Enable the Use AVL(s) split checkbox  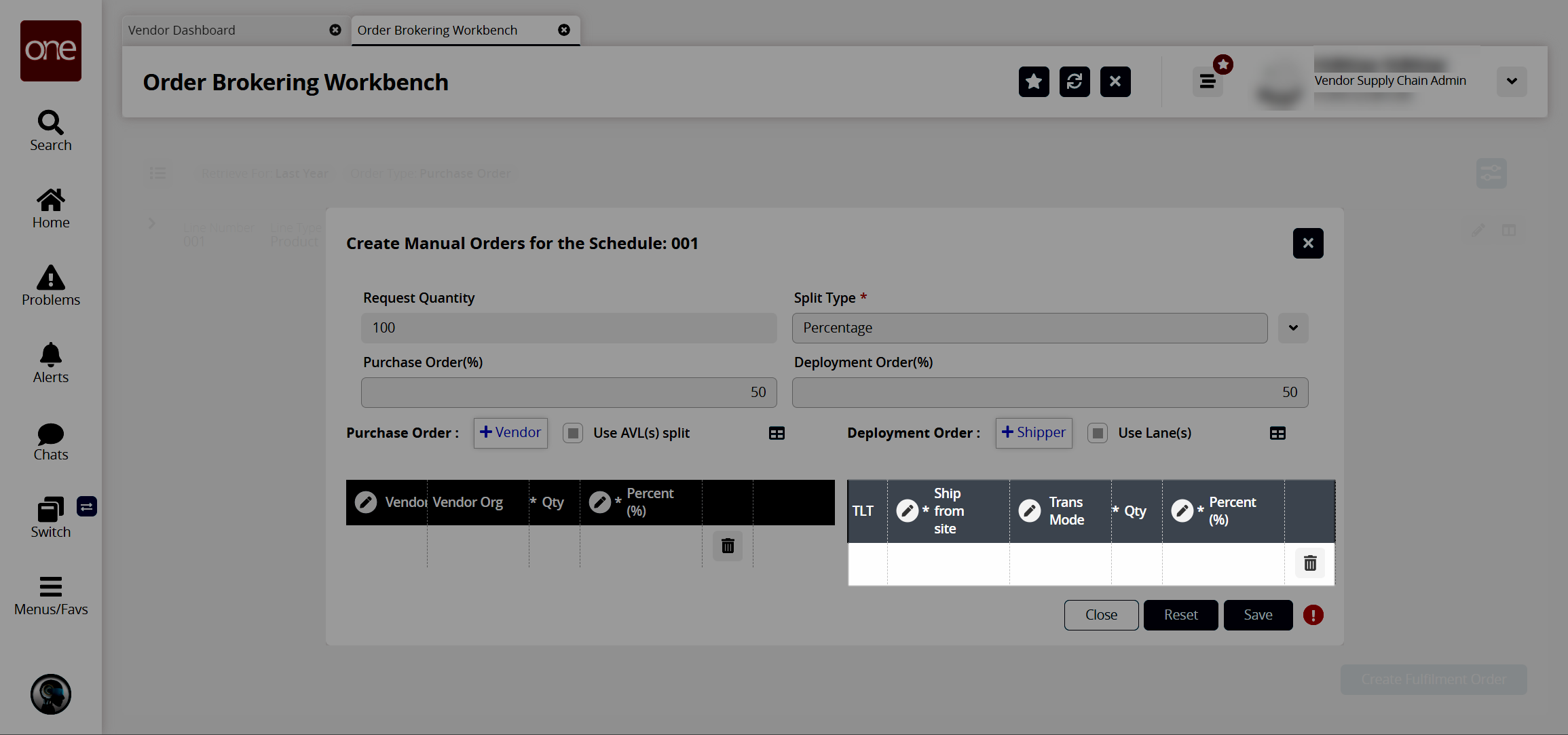[x=573, y=433]
